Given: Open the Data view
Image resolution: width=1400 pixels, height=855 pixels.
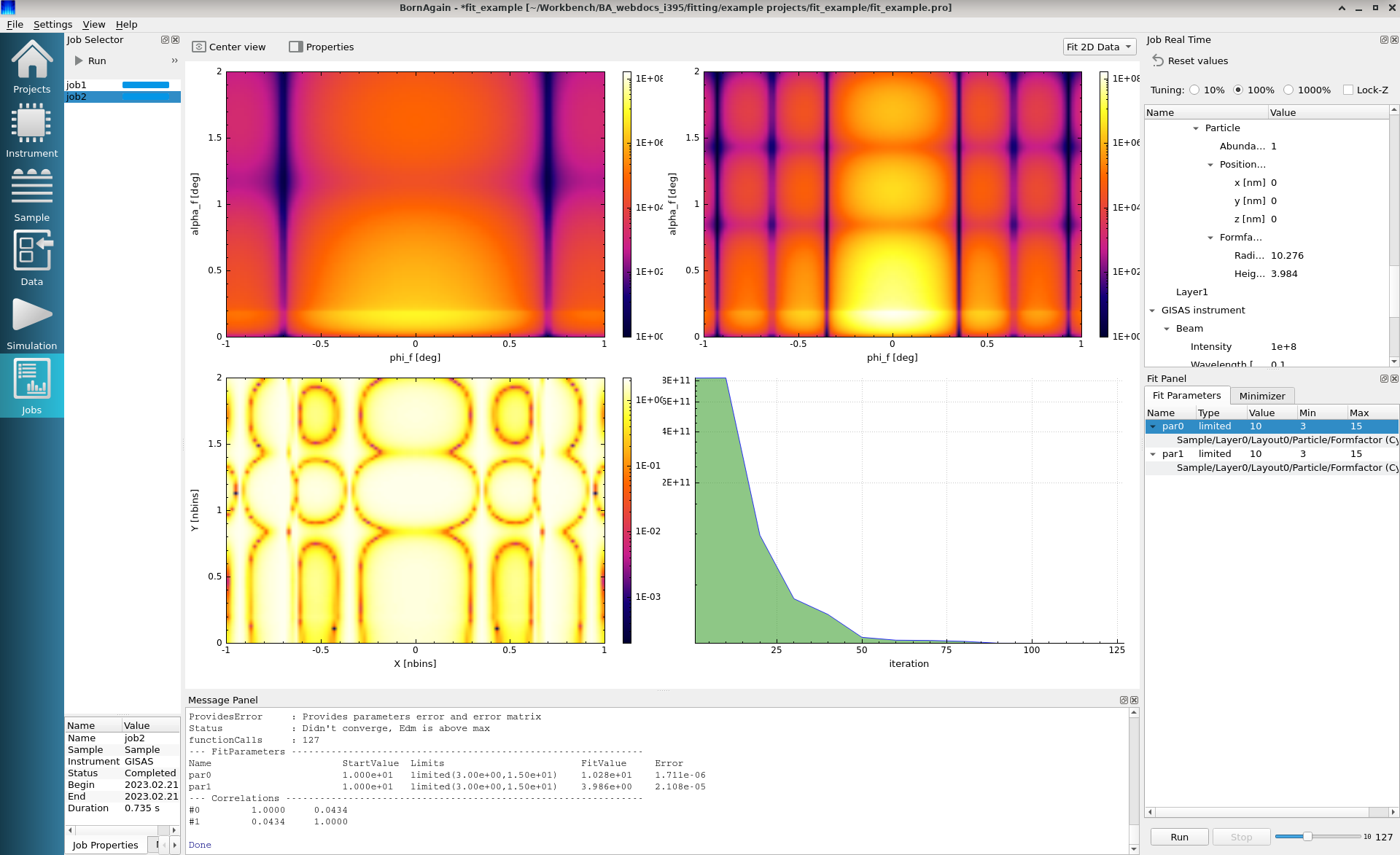Looking at the screenshot, I should click(x=31, y=259).
